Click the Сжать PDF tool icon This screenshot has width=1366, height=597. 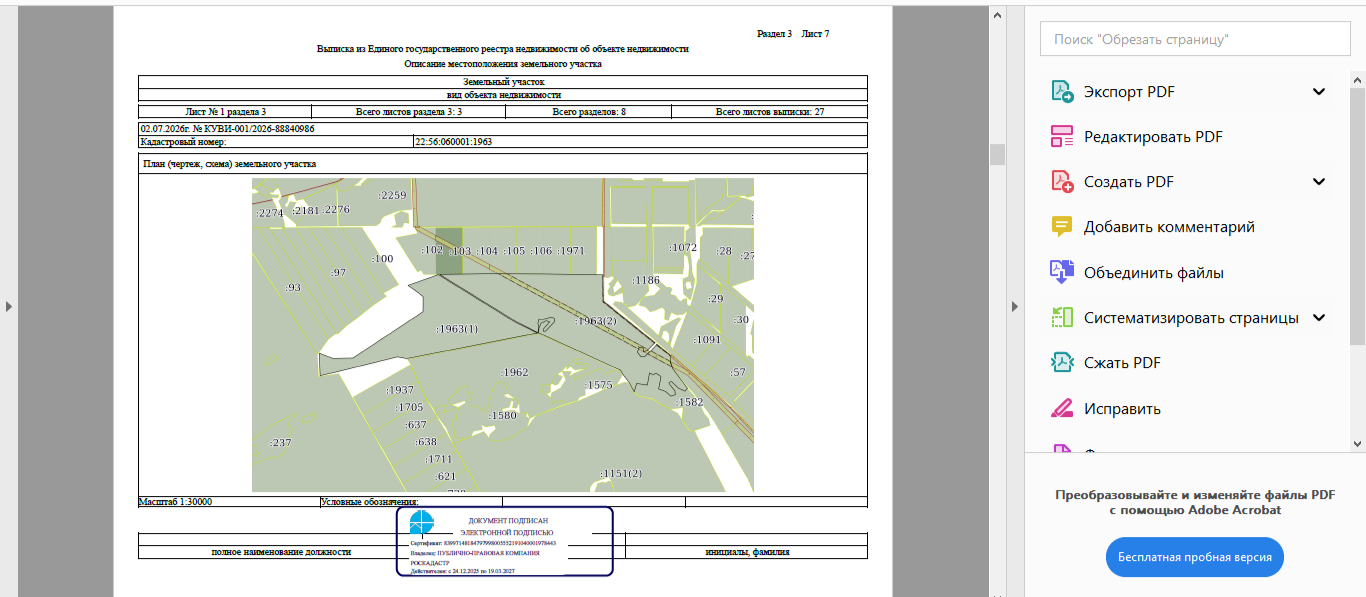tap(1061, 363)
